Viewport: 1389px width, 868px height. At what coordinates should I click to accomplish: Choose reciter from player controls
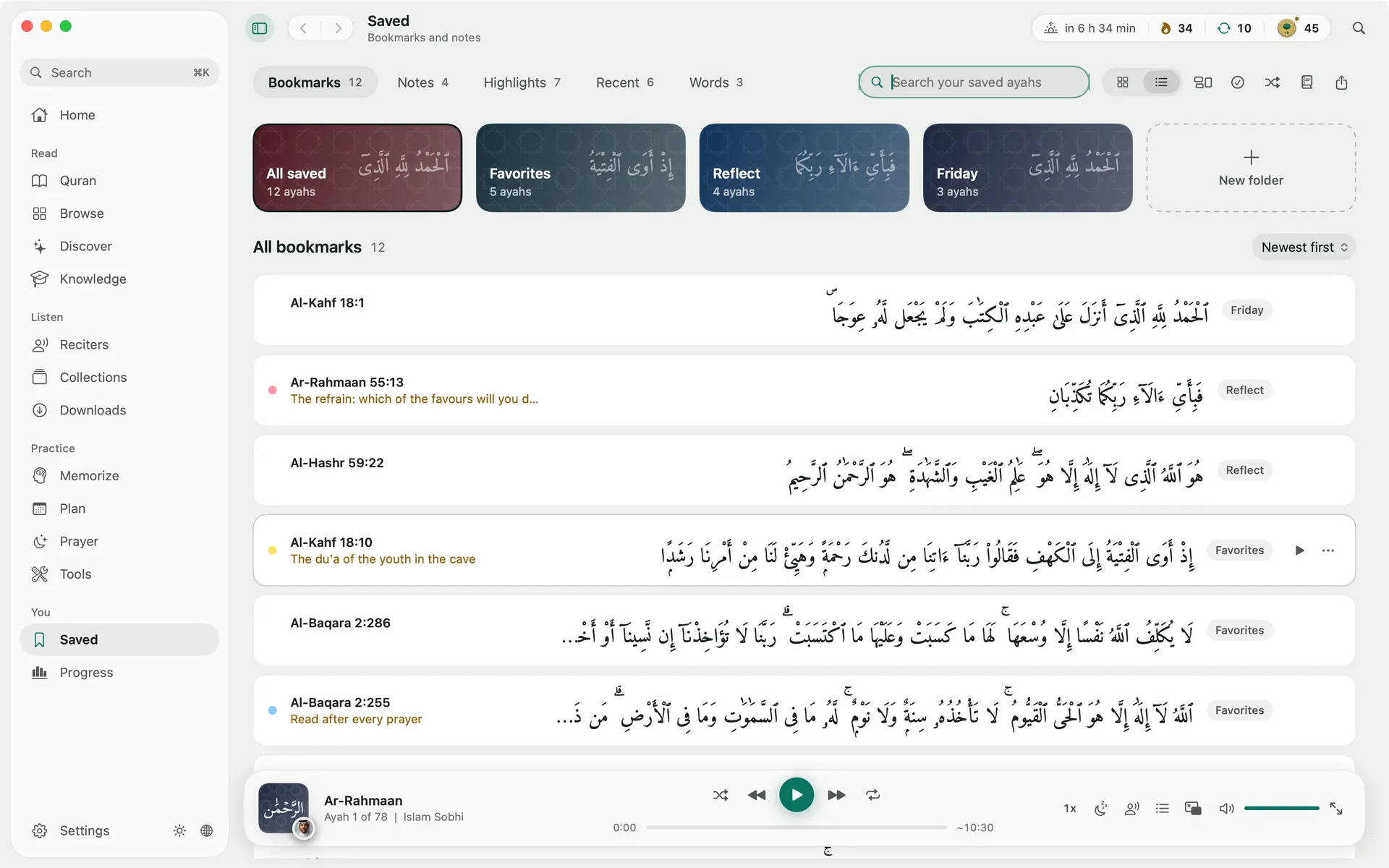pyautogui.click(x=1132, y=809)
